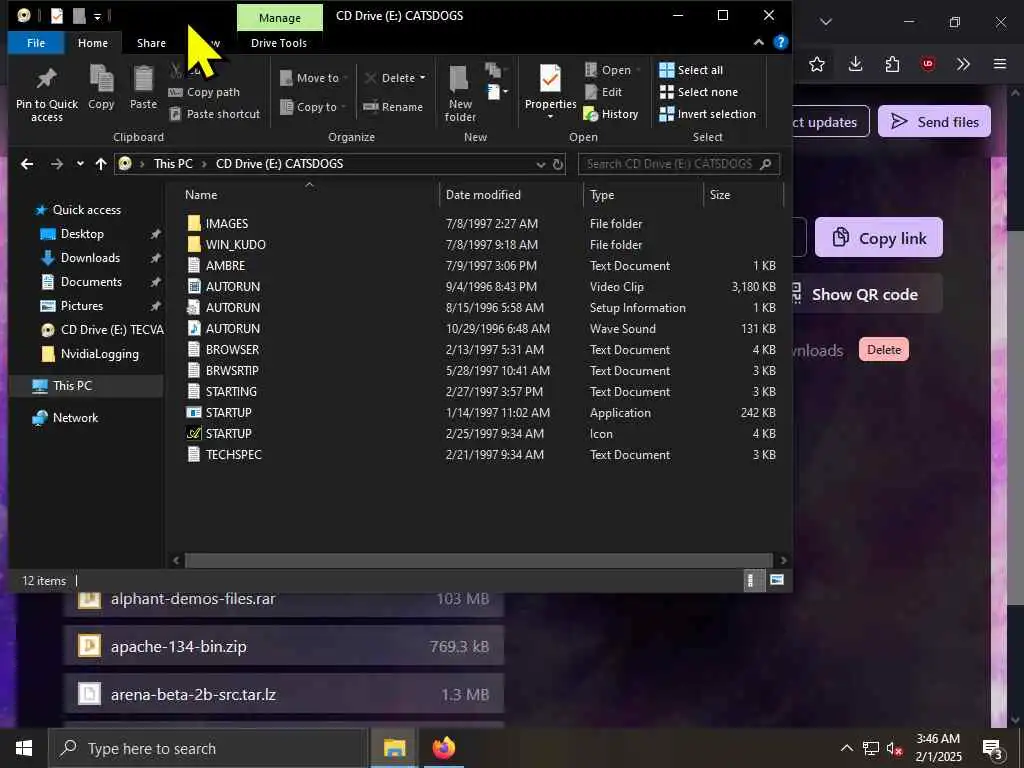Sort by Date modified column header

click(x=483, y=195)
